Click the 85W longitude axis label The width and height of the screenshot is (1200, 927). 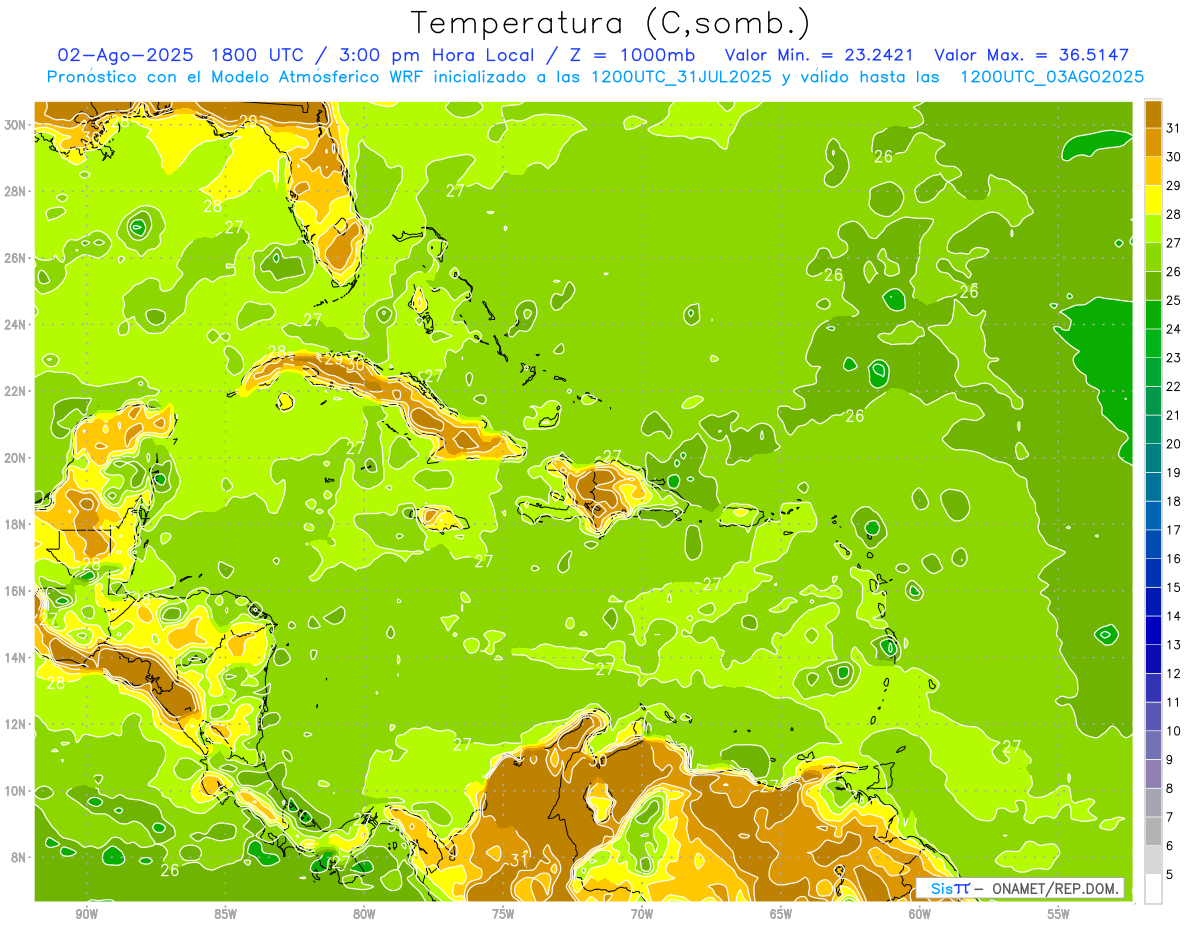(225, 914)
